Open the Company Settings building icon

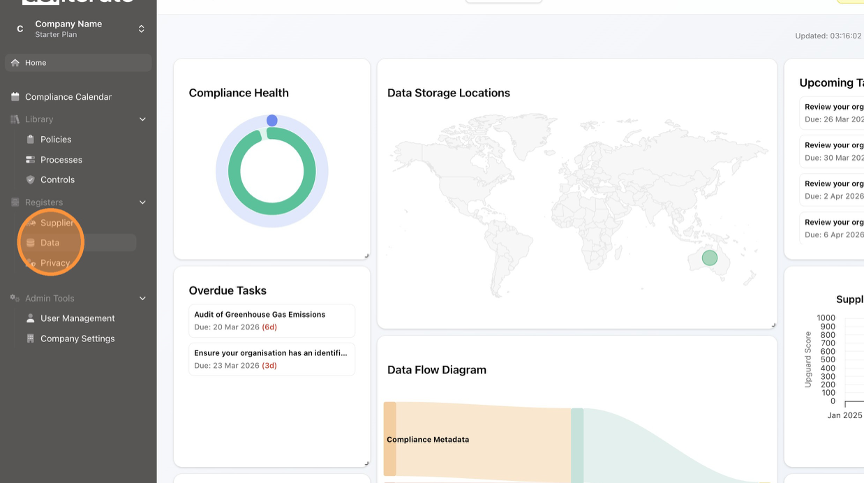30,339
